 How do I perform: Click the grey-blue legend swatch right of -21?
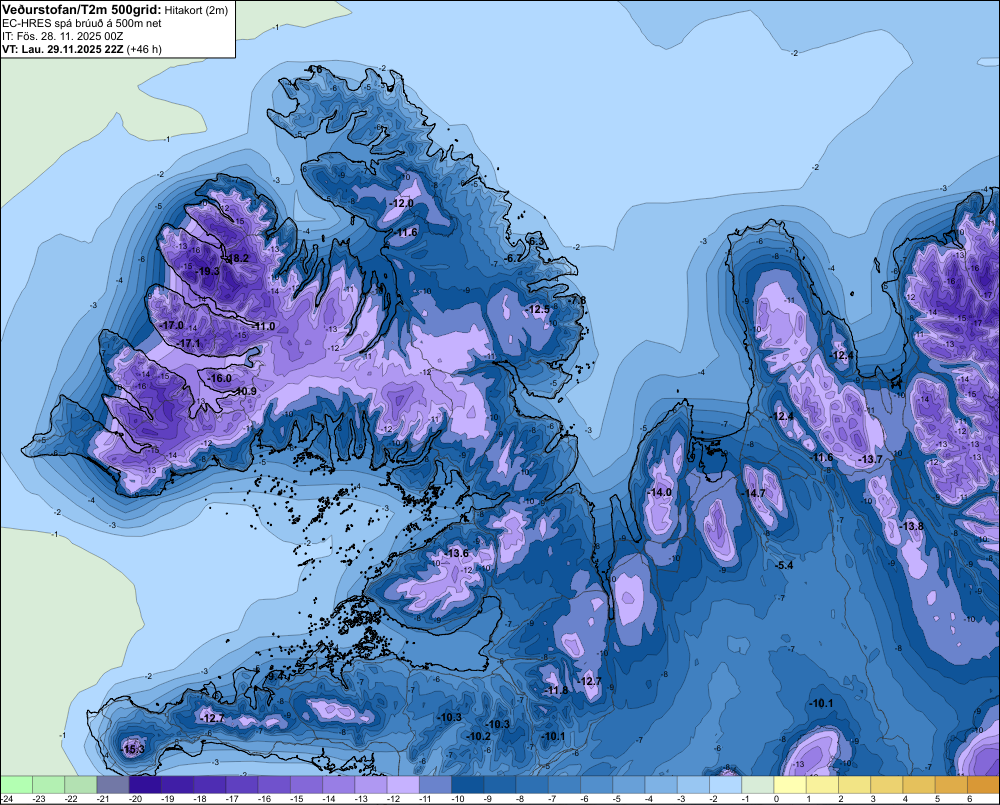pyautogui.click(x=113, y=784)
